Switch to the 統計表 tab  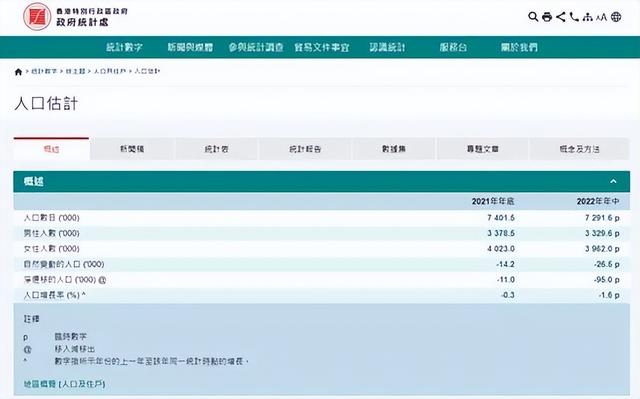pyautogui.click(x=216, y=149)
